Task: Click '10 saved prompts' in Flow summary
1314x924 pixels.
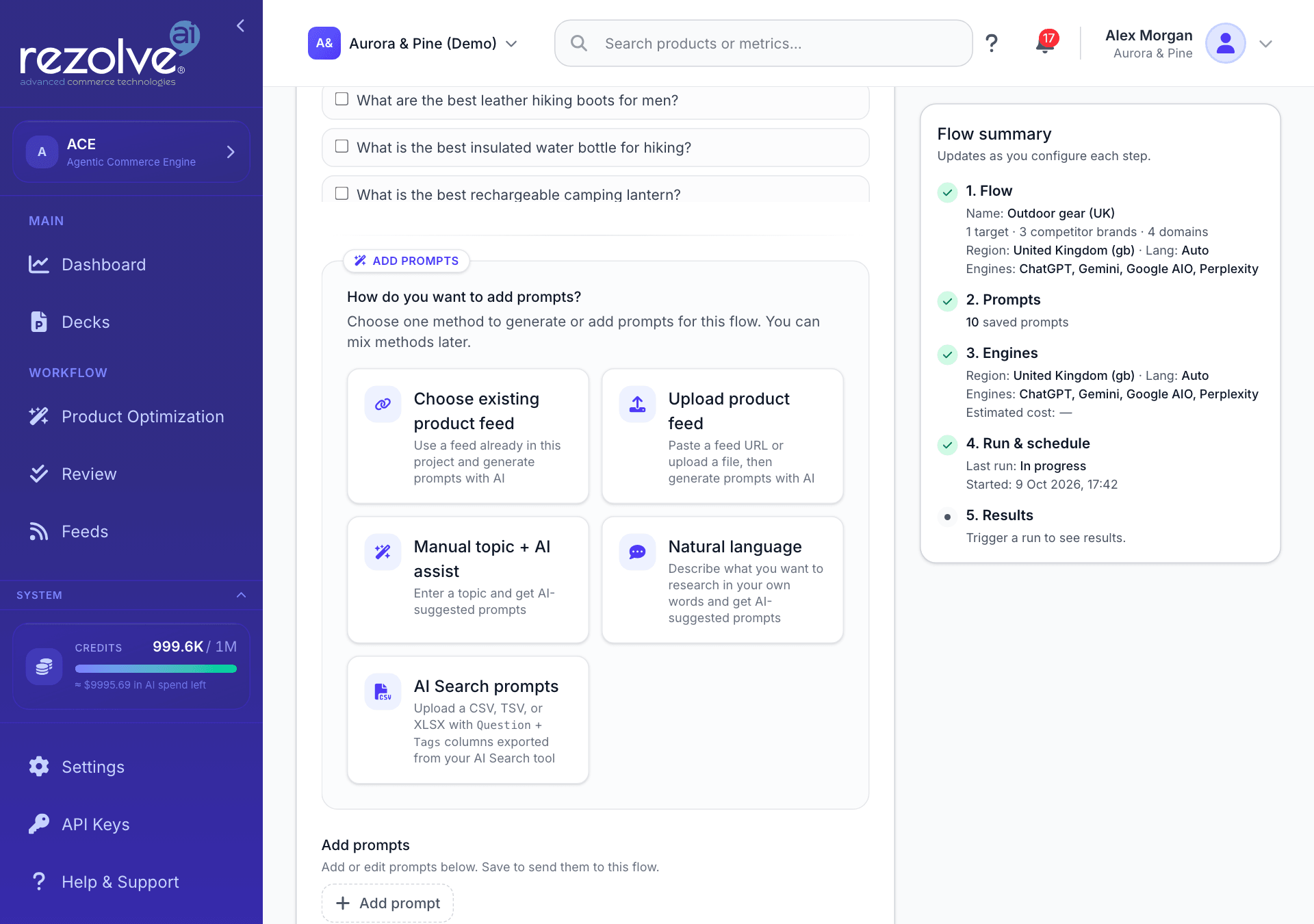Action: [1017, 322]
